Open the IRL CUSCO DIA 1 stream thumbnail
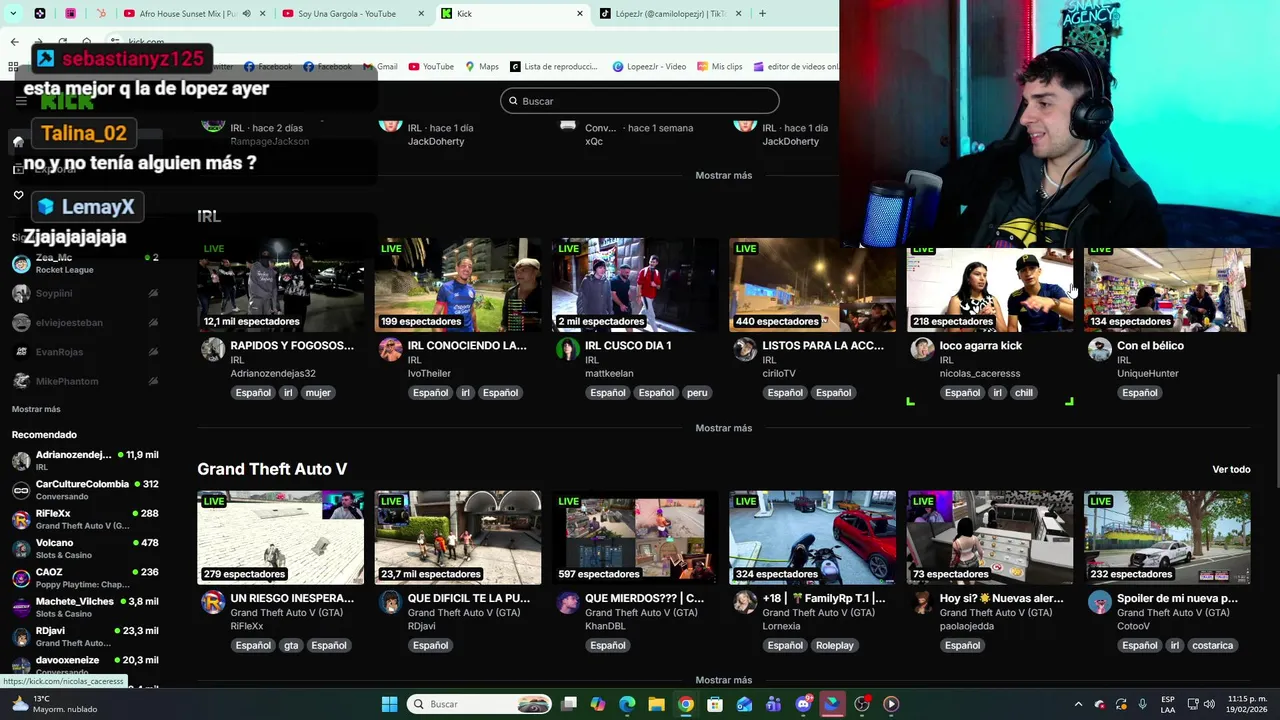The image size is (1280, 720). 635,285
